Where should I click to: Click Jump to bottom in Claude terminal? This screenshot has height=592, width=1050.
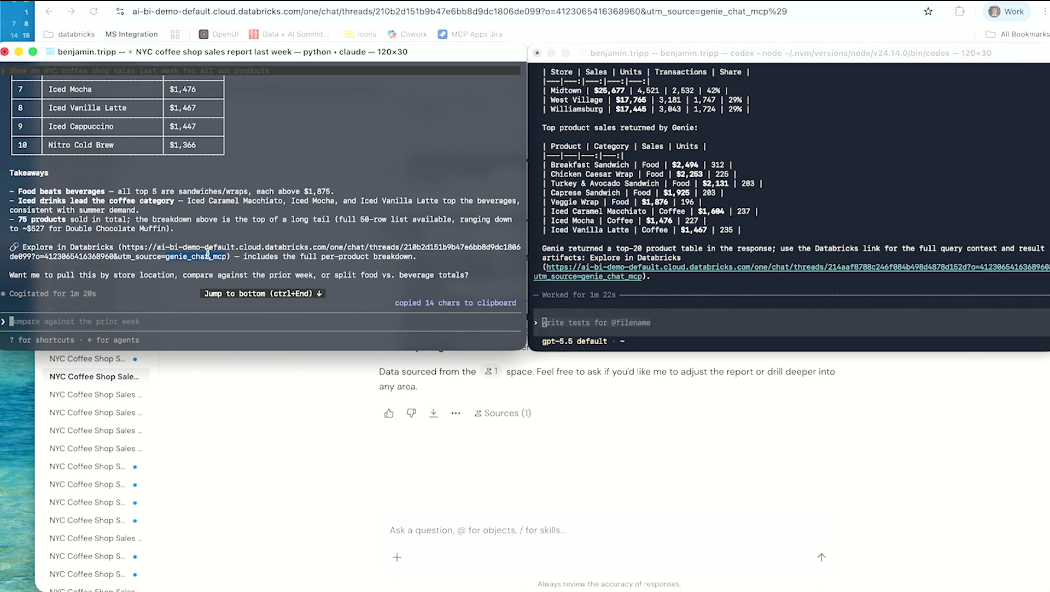pos(262,293)
